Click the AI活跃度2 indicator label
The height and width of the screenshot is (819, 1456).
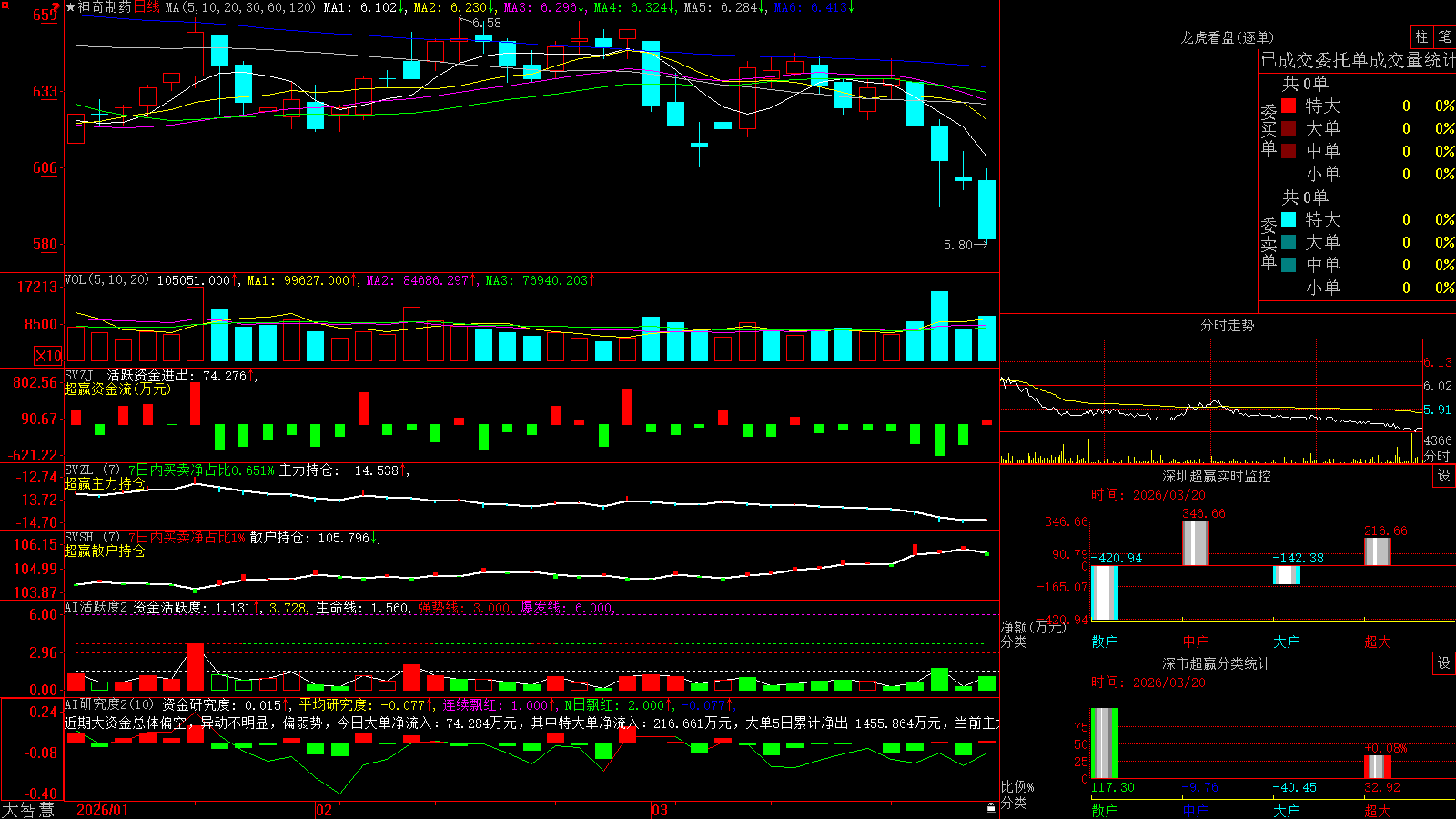[x=96, y=607]
